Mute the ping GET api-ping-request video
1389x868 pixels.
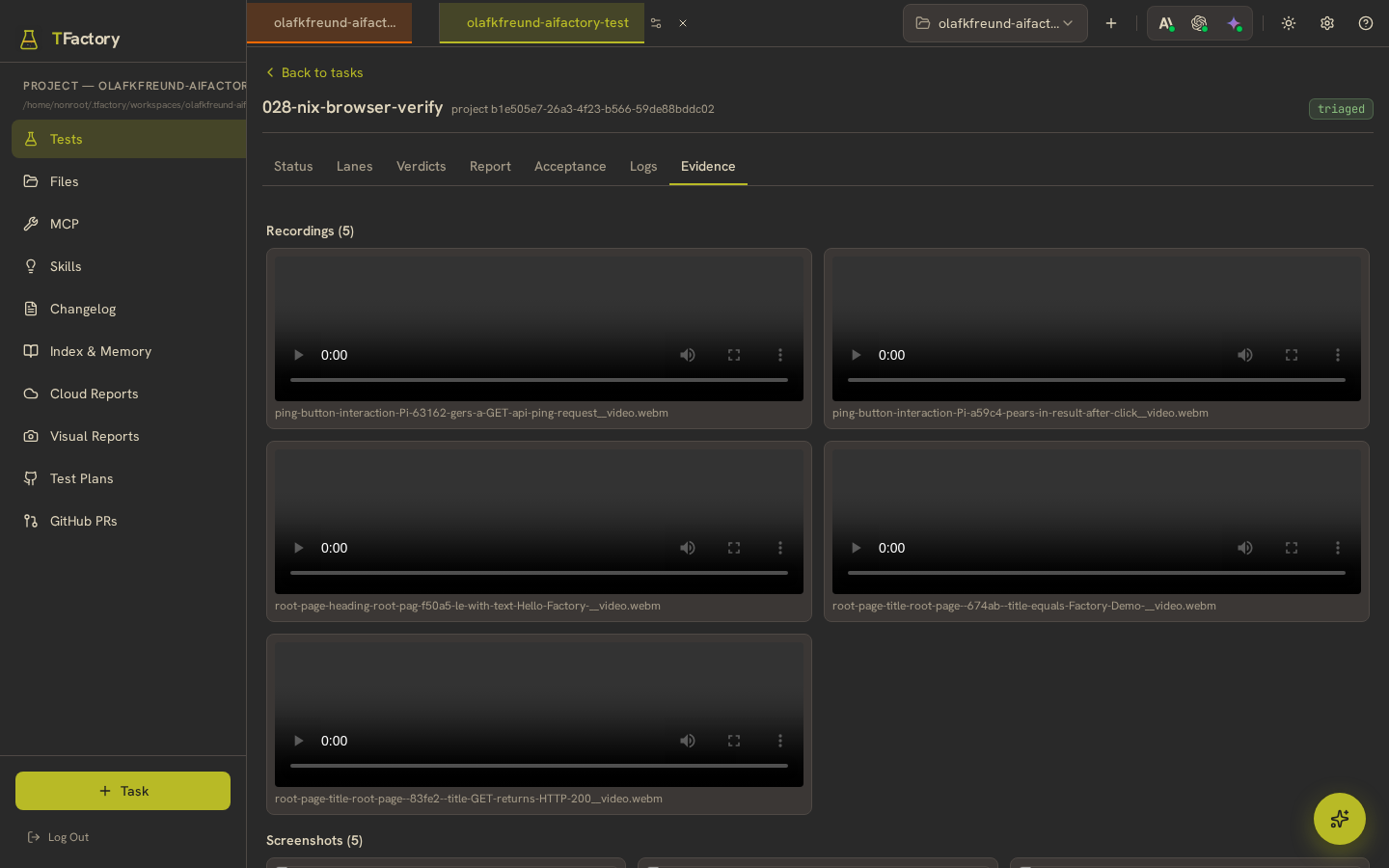click(688, 355)
